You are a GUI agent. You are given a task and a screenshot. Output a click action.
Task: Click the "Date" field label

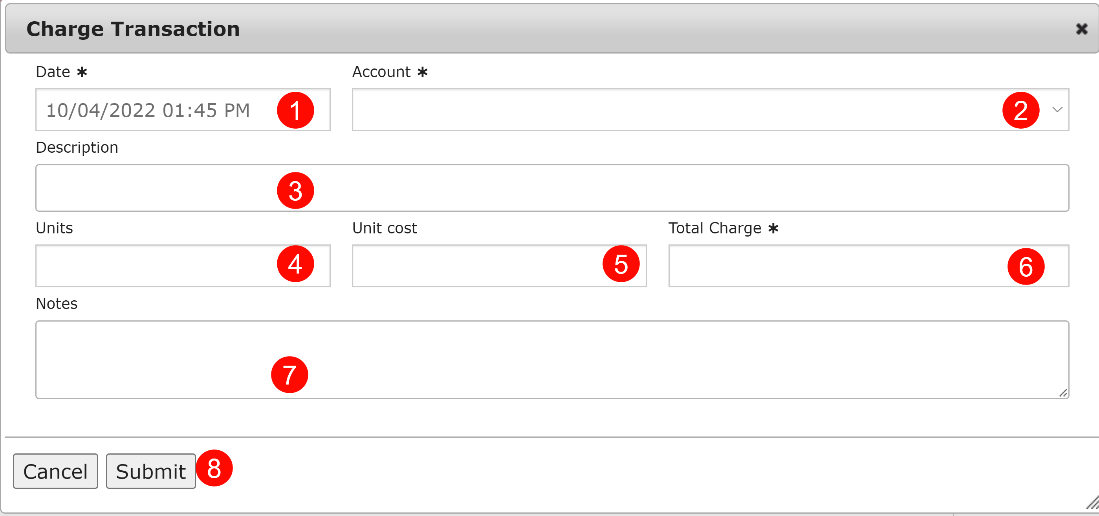click(52, 72)
